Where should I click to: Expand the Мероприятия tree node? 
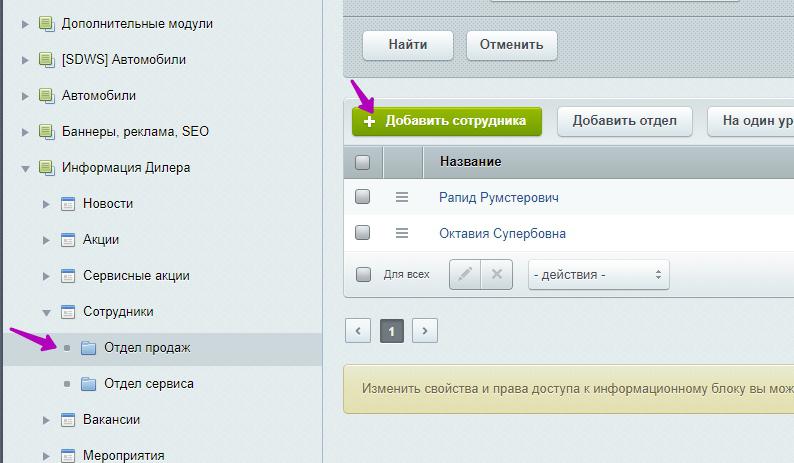coord(46,455)
